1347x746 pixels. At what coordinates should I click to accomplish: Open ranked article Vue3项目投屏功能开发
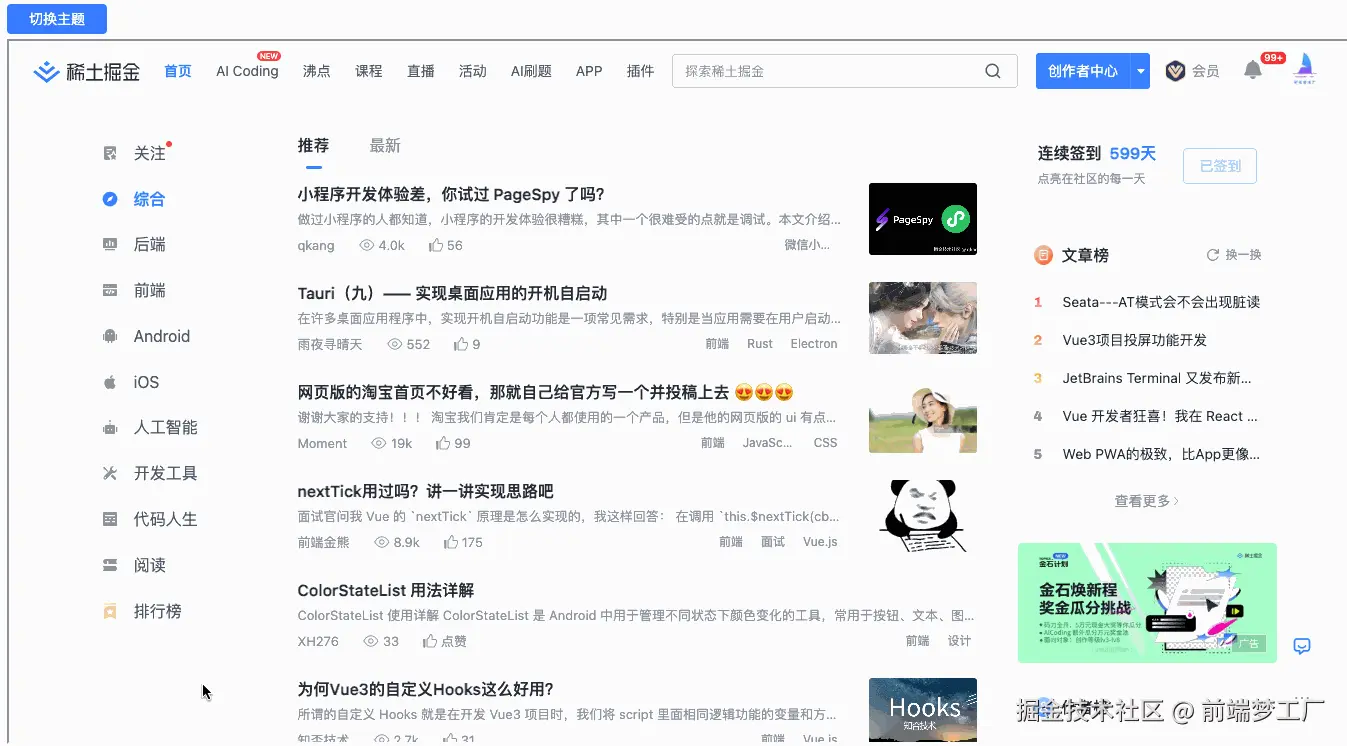pyautogui.click(x=1135, y=340)
